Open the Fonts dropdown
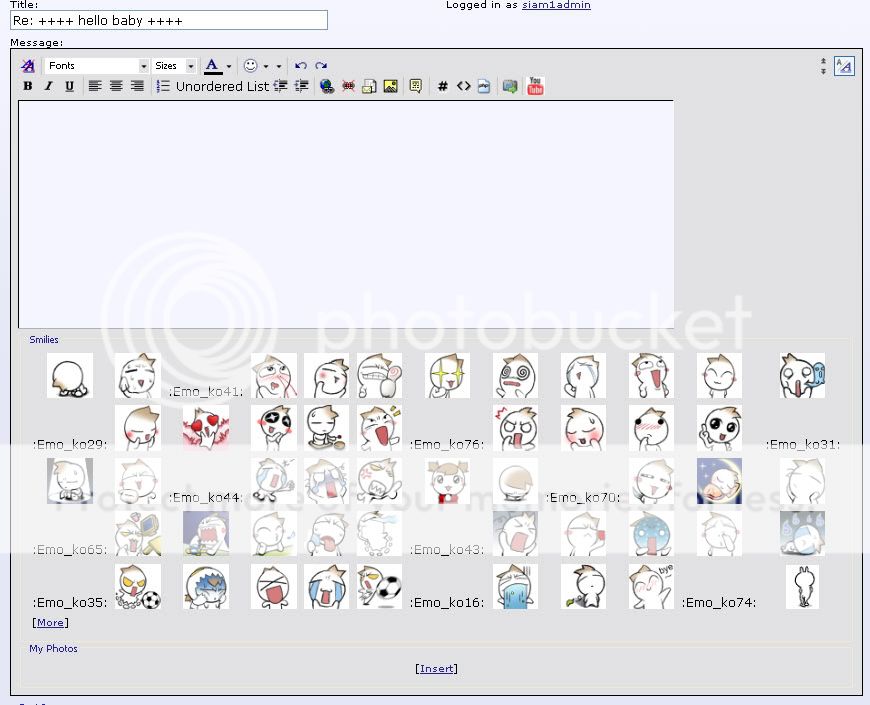Image resolution: width=870 pixels, height=705 pixels. tap(97, 66)
